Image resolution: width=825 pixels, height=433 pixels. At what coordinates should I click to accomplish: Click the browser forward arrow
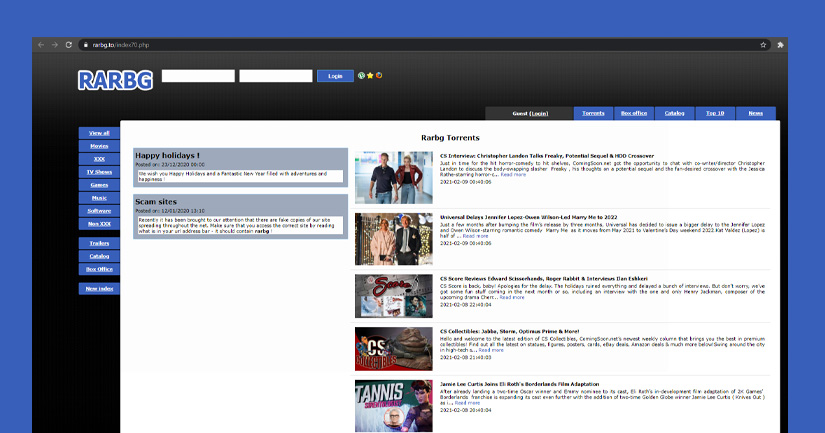(x=55, y=45)
